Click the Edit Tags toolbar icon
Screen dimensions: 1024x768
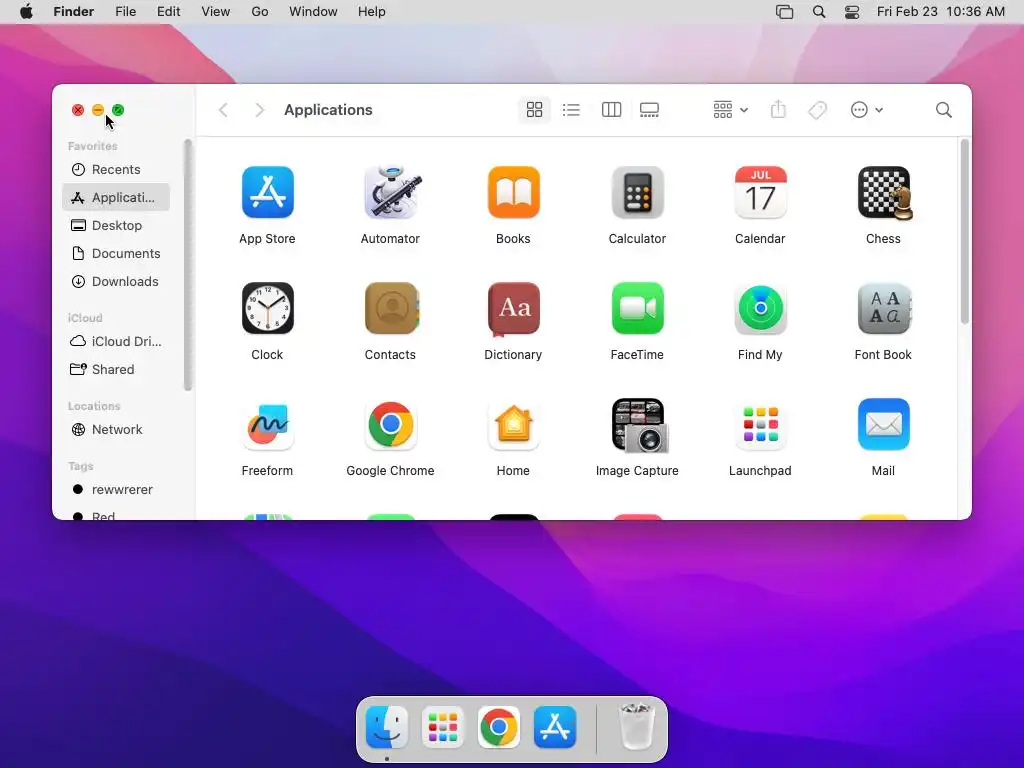(x=817, y=110)
